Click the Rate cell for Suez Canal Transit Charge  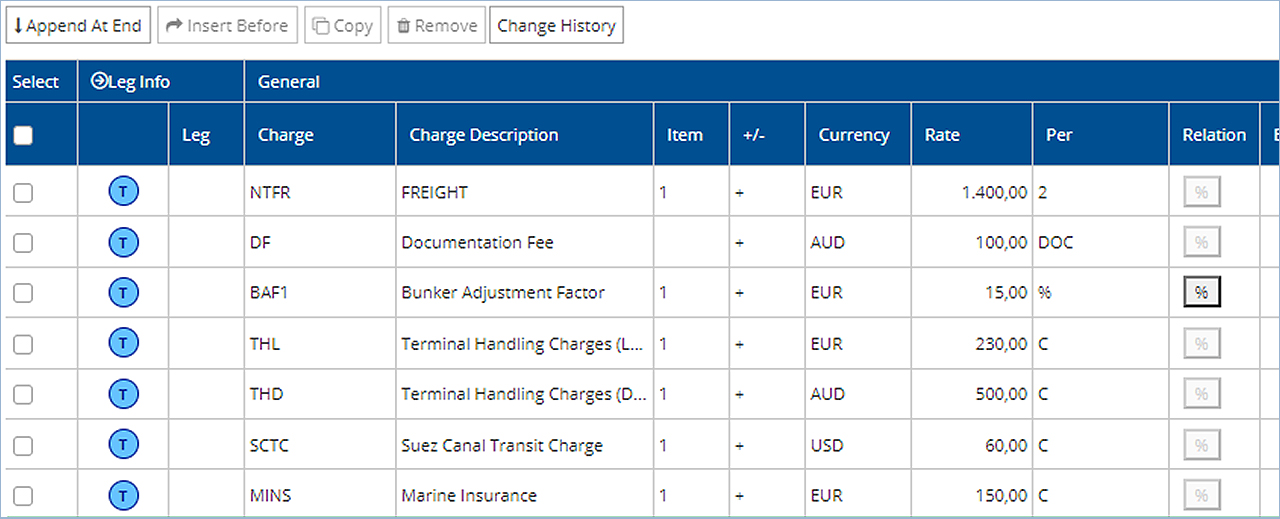click(x=970, y=445)
